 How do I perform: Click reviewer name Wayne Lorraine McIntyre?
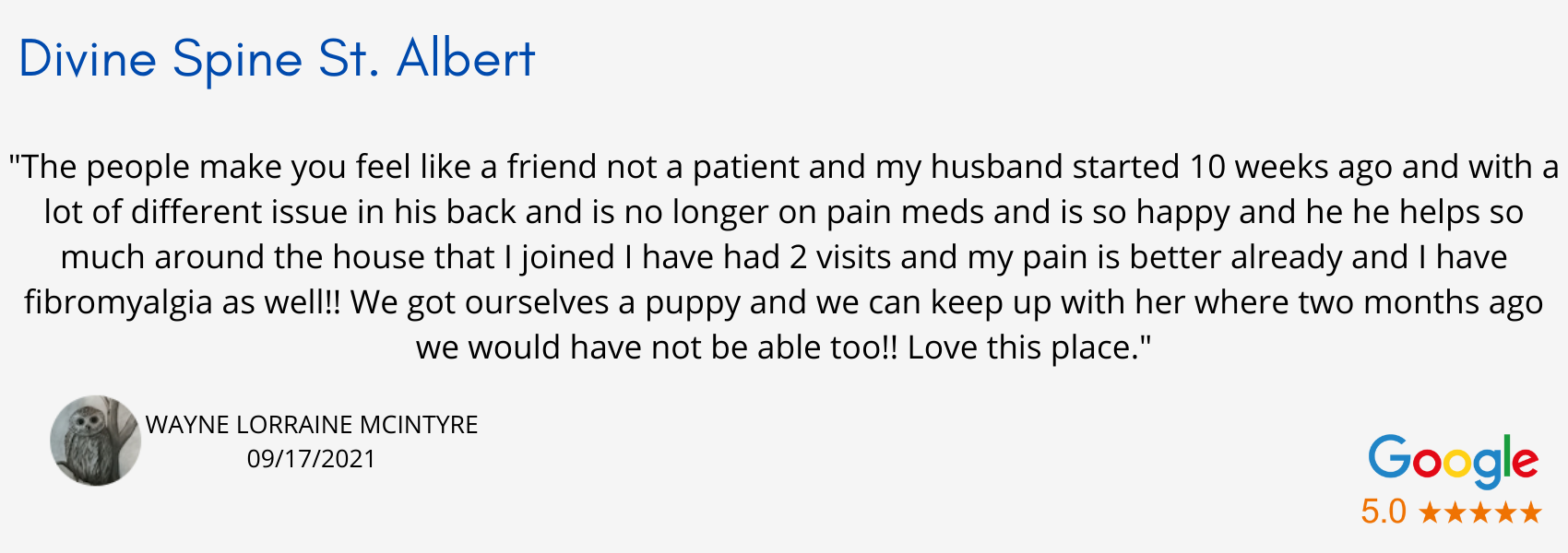pos(312,425)
